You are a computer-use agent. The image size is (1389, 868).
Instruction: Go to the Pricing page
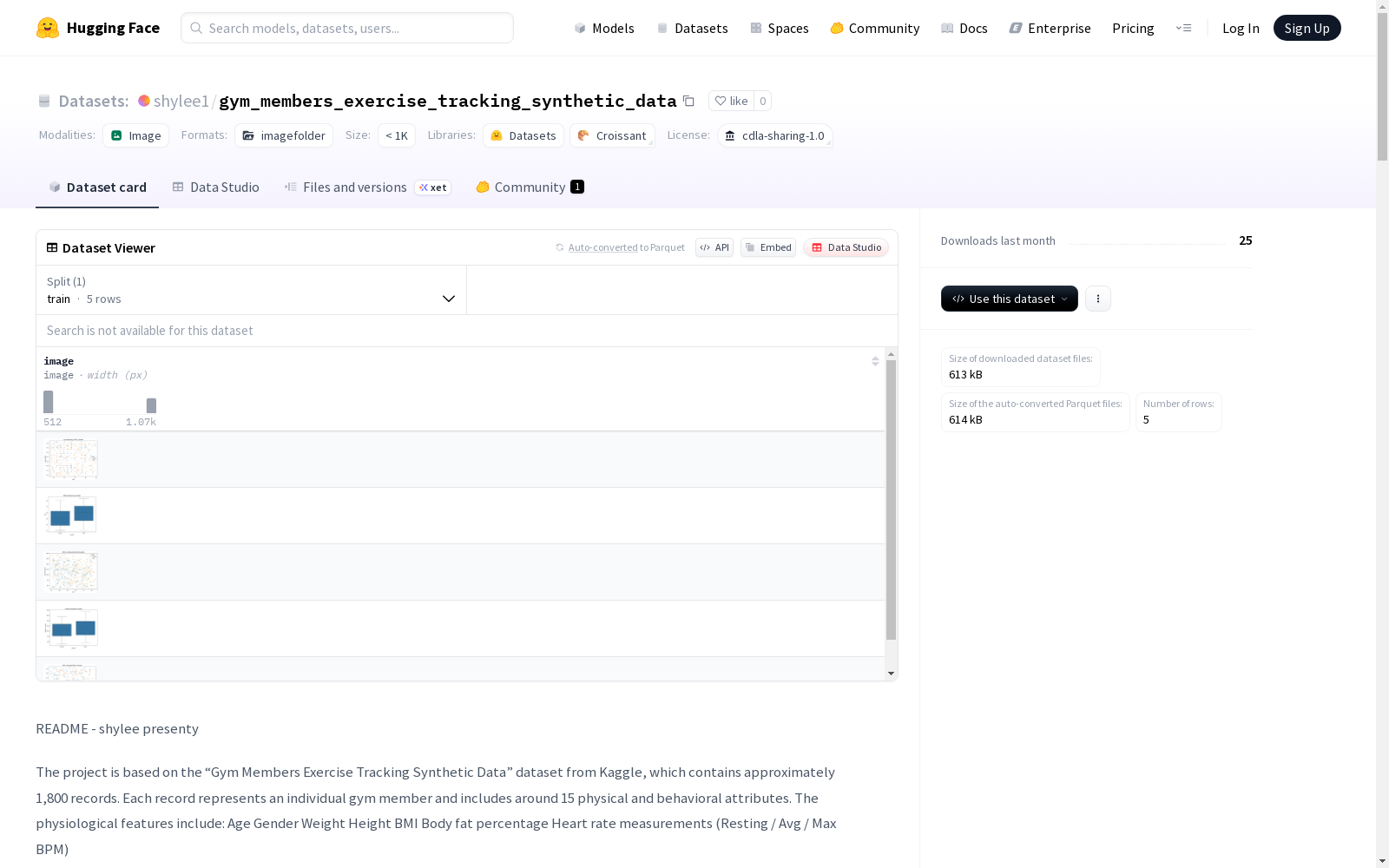click(x=1133, y=28)
